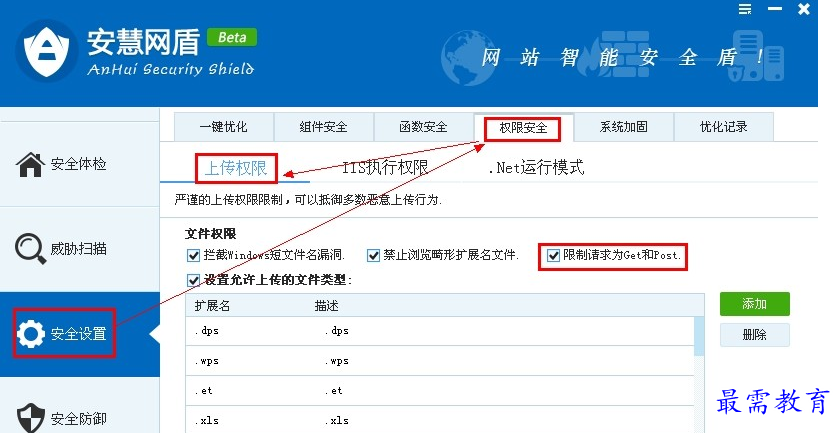Switch to the 权限安全 tab
Viewport: 838px width, 433px height.
[x=523, y=127]
